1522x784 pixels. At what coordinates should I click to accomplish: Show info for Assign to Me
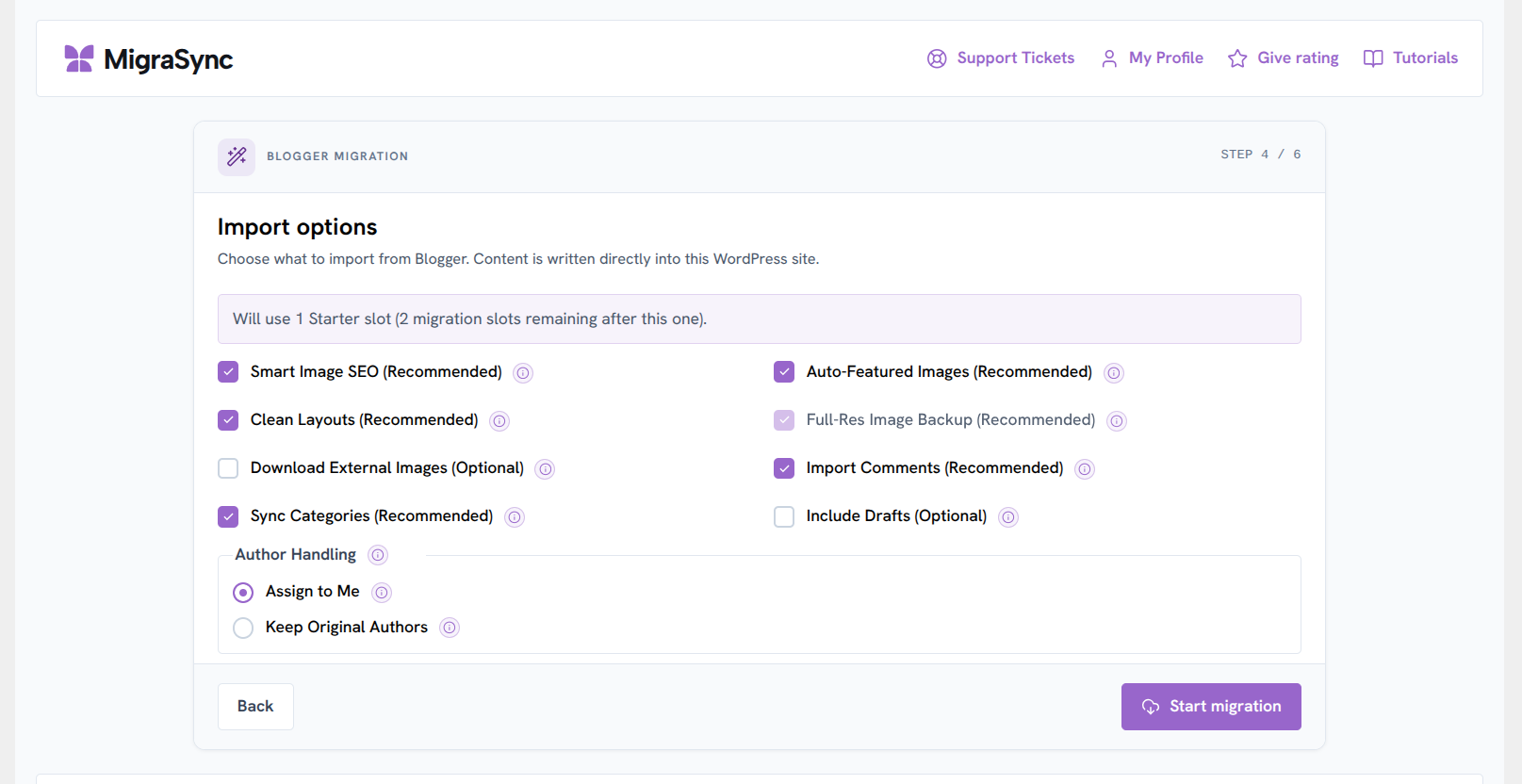tap(382, 593)
